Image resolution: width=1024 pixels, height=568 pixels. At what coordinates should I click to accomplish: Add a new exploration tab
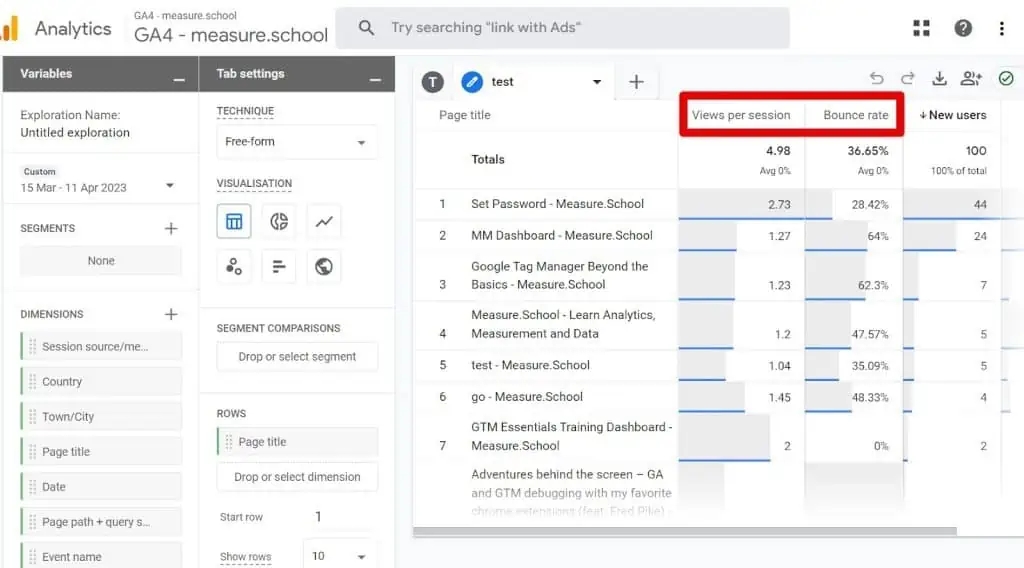coord(636,82)
